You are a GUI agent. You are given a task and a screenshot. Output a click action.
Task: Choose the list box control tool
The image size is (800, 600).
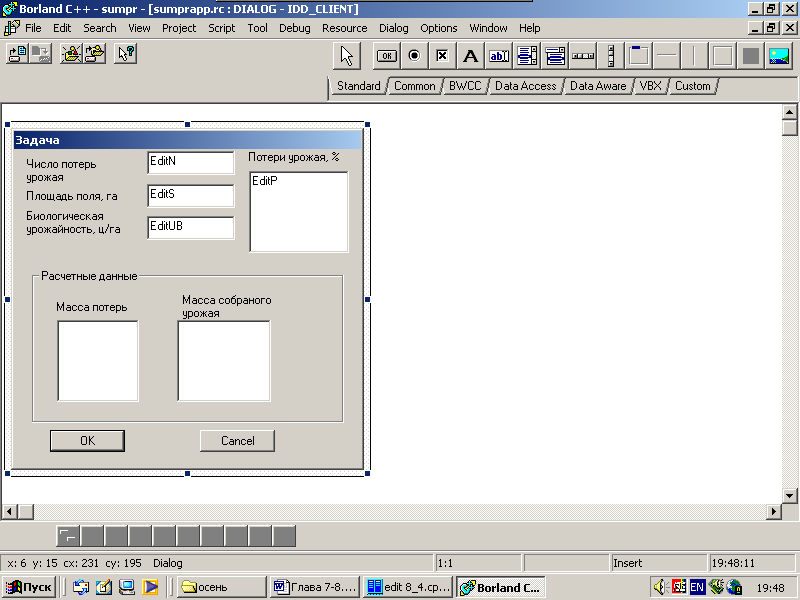point(527,56)
